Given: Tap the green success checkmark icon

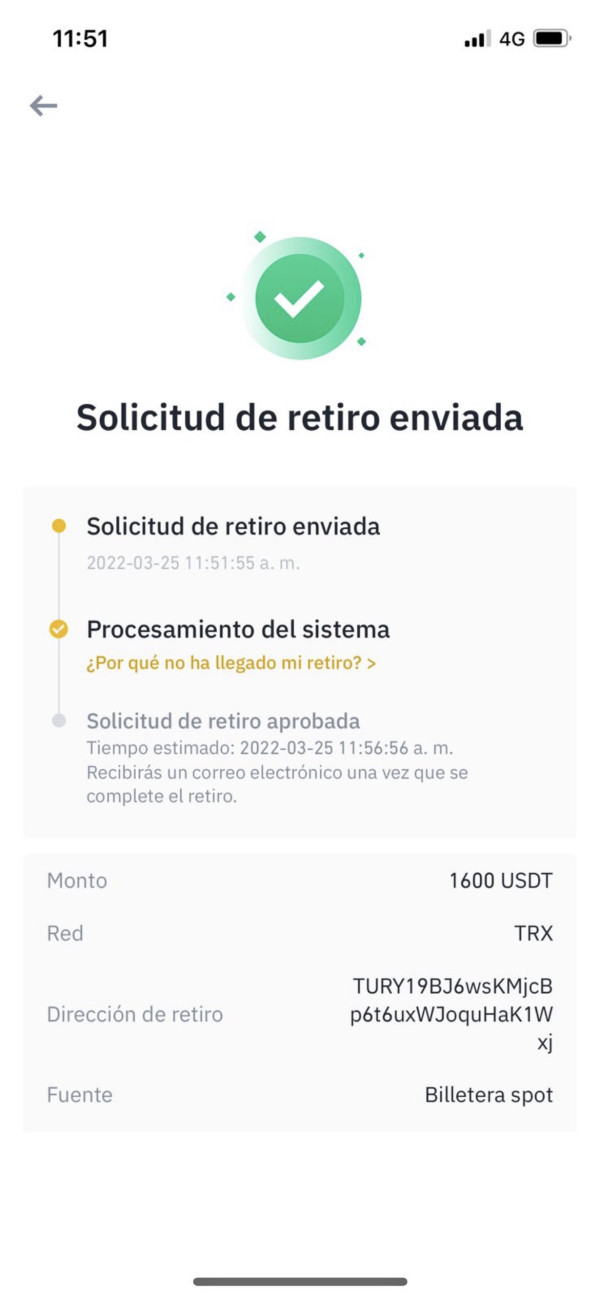Looking at the screenshot, I should coord(300,298).
